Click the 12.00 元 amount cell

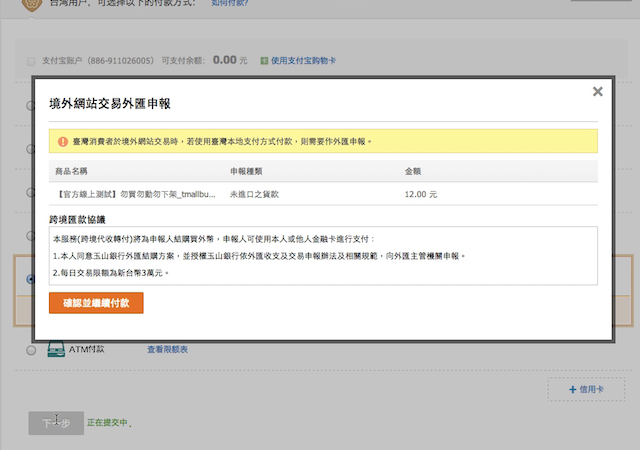click(421, 194)
